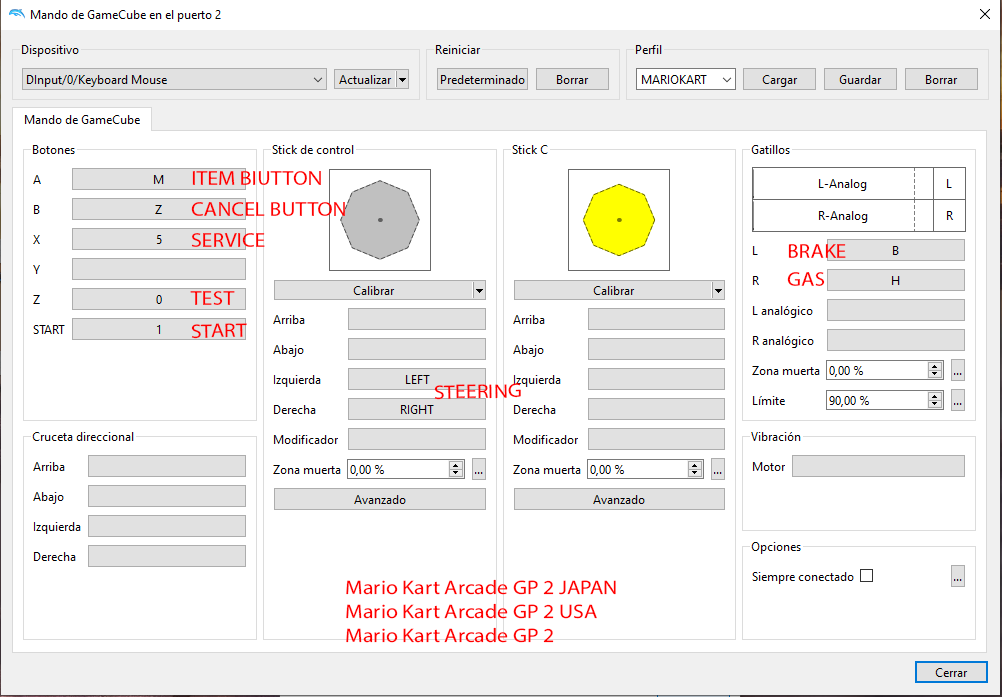The height and width of the screenshot is (697, 1002).
Task: Enable the Siempre conectado checkbox
Action: 867,576
